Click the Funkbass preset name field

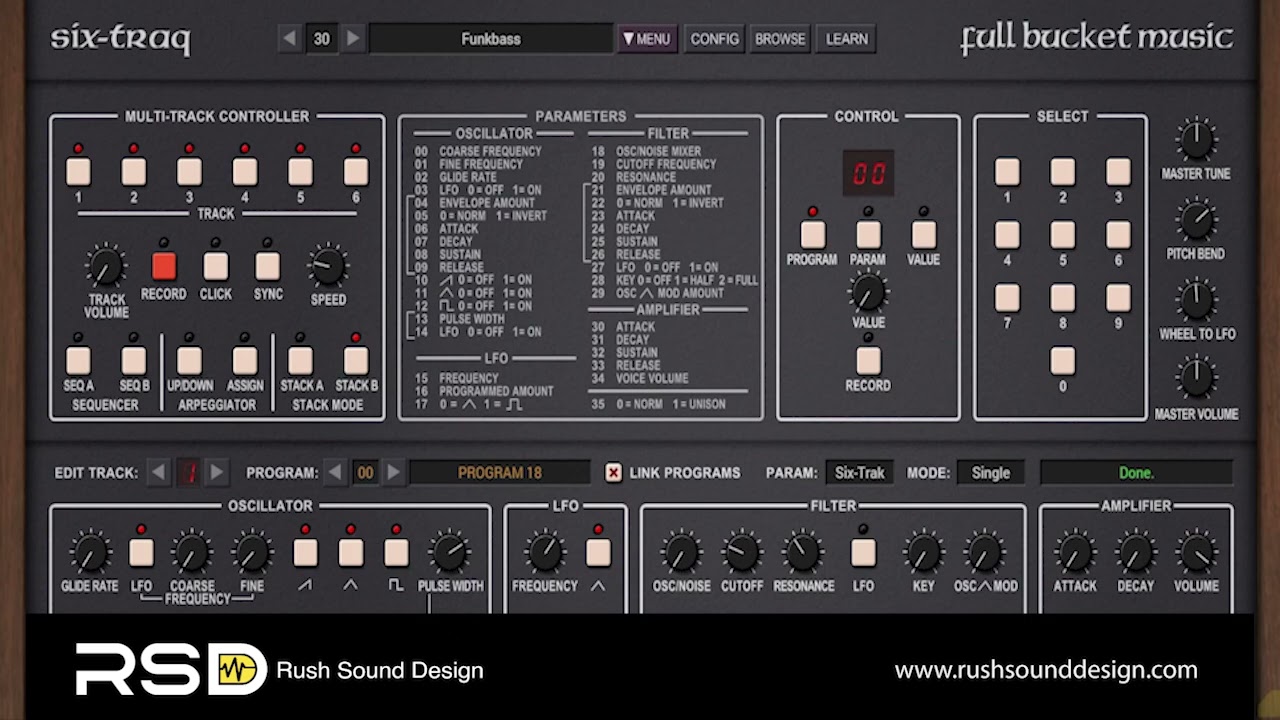pyautogui.click(x=491, y=39)
